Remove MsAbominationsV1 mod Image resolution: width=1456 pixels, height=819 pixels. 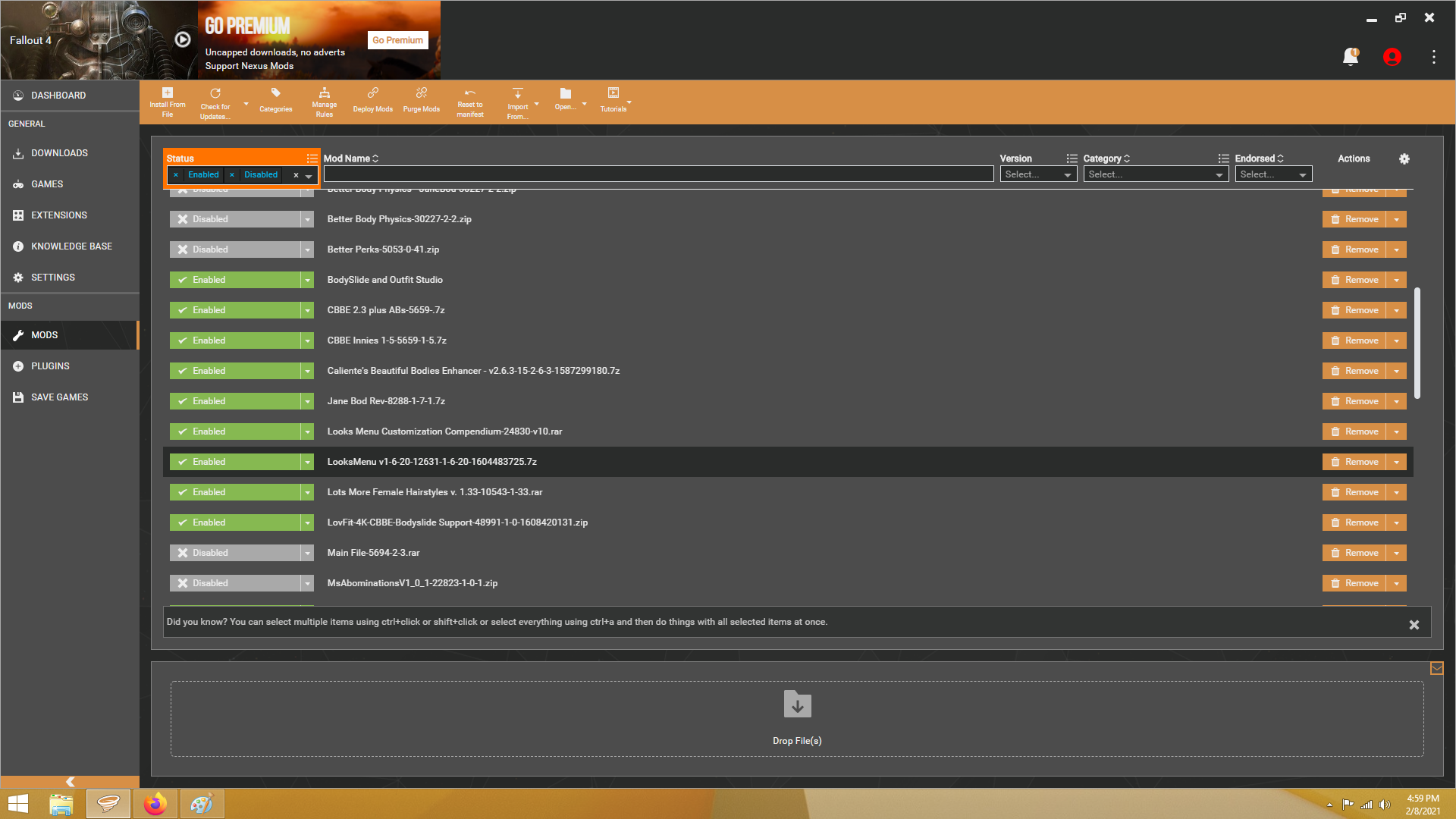(x=1354, y=583)
